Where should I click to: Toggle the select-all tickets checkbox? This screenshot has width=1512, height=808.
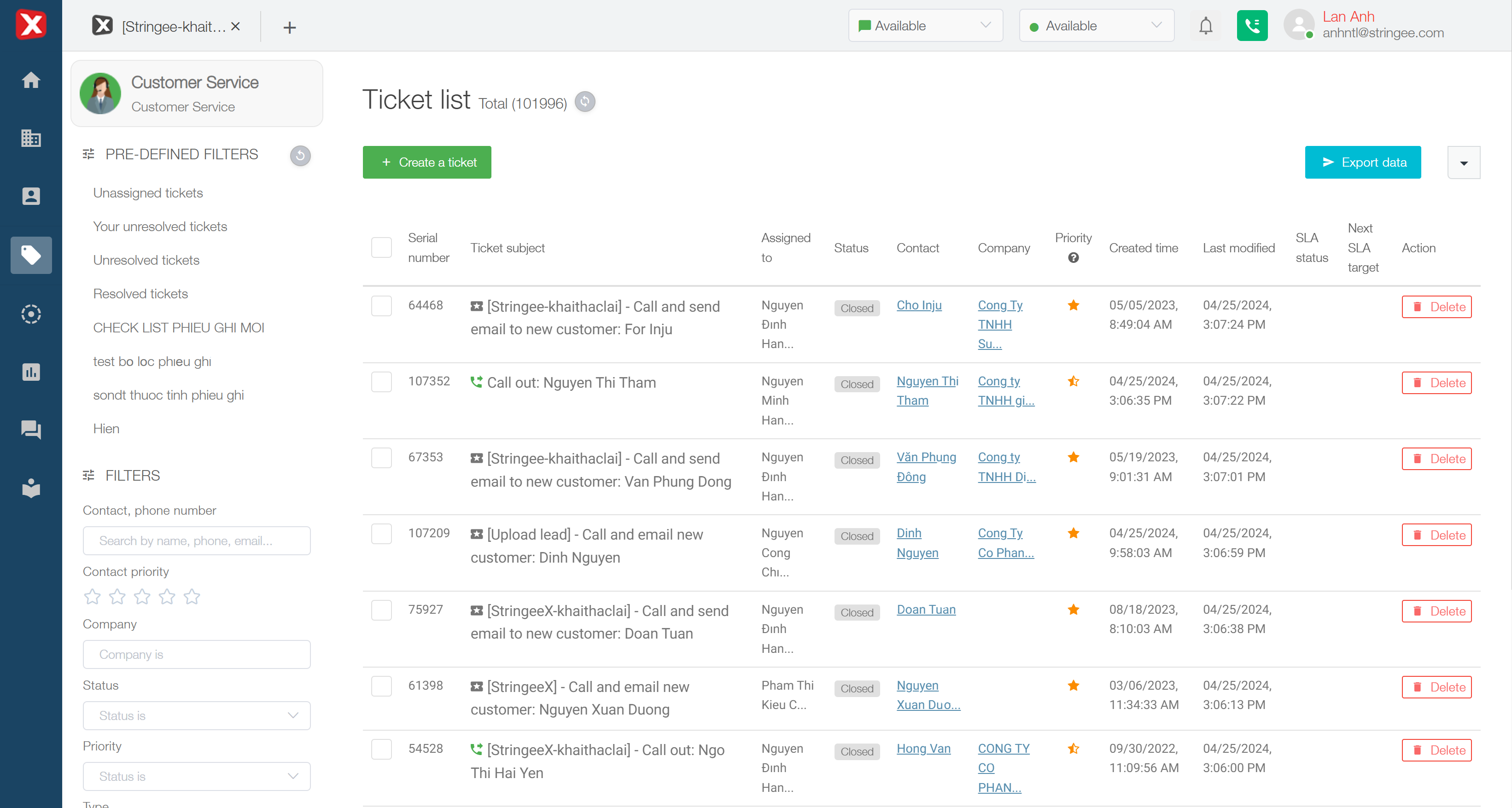(381, 248)
